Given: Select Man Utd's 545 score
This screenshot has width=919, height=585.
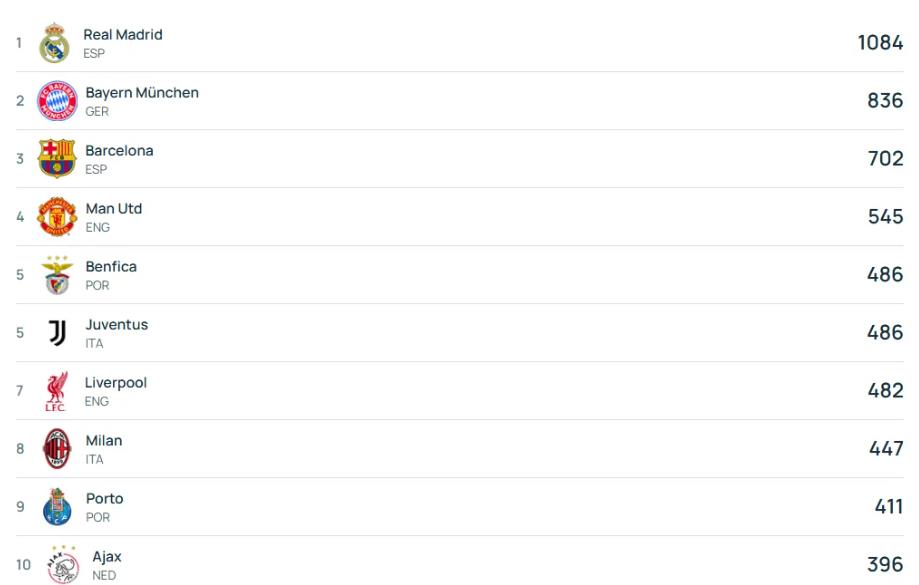Looking at the screenshot, I should (885, 217).
